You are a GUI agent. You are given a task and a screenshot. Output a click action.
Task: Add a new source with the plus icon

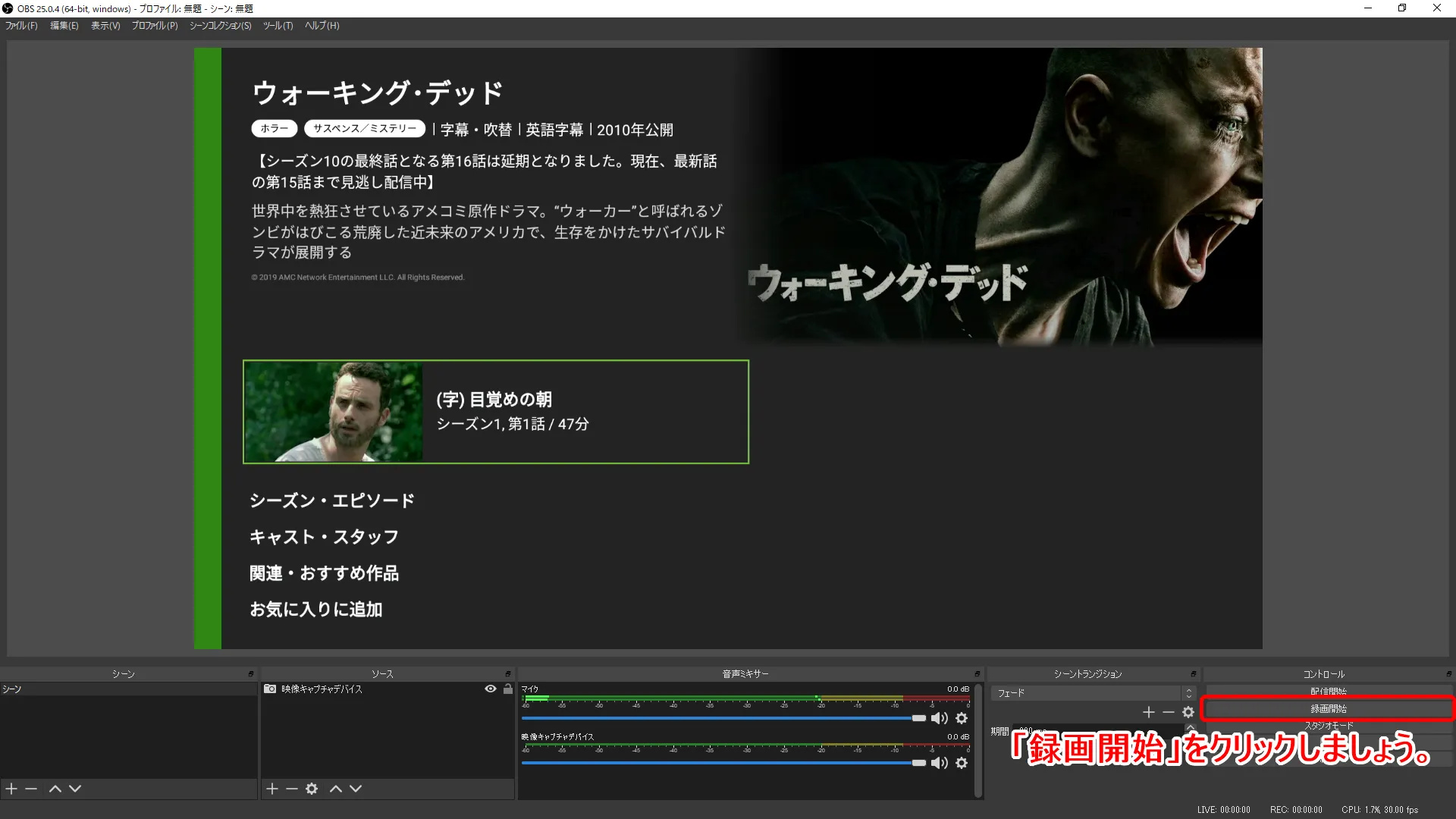pos(272,789)
